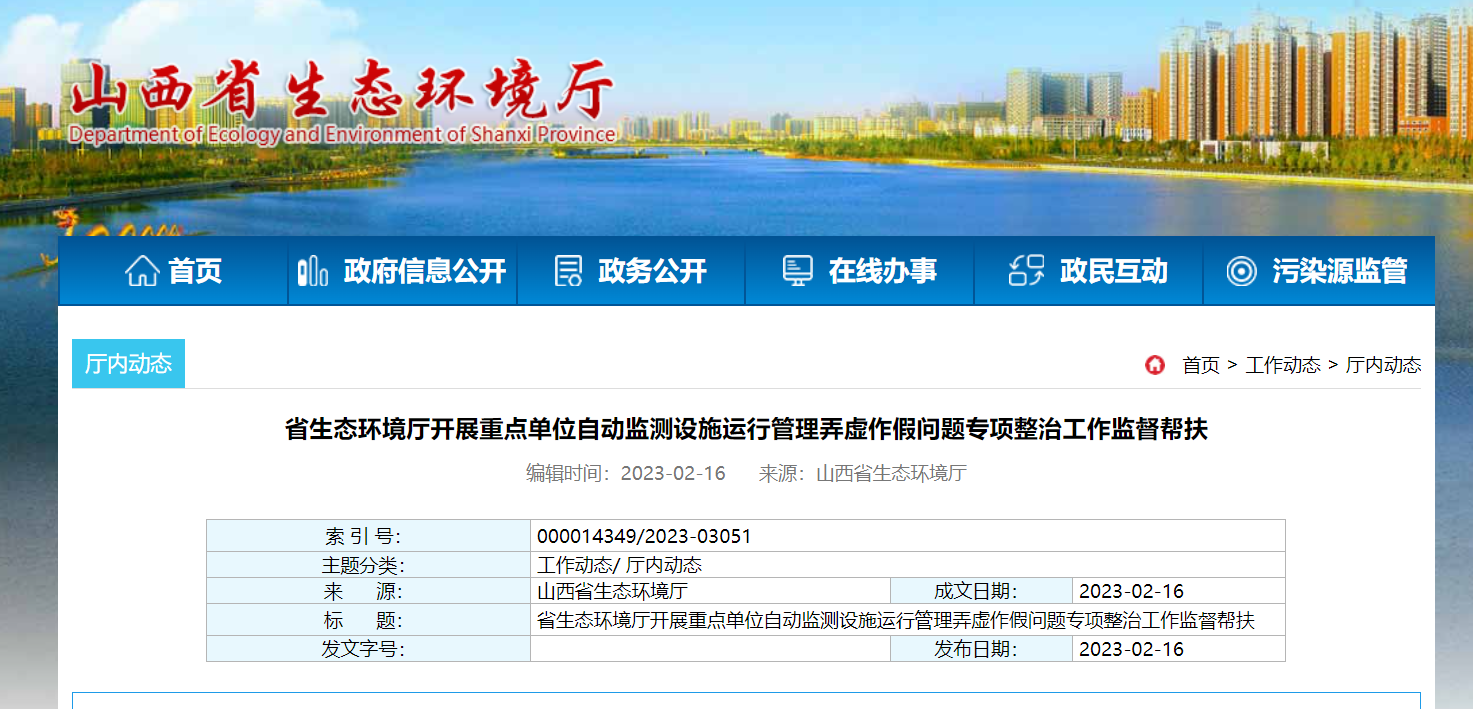
Task: Go to the 政务公开 menu section
Action: (631, 271)
